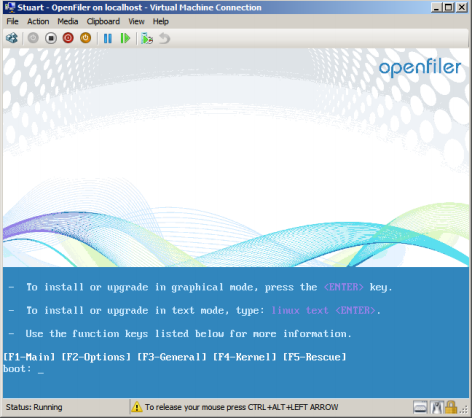Open the View menu

(136, 22)
